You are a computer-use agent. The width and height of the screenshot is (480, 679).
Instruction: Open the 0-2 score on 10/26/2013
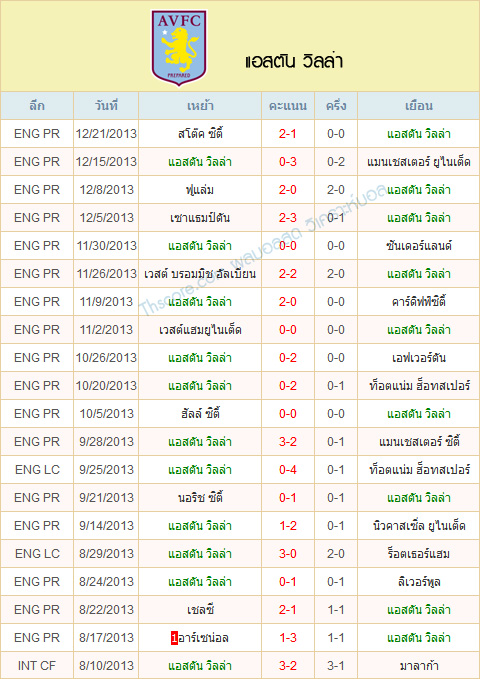288,358
